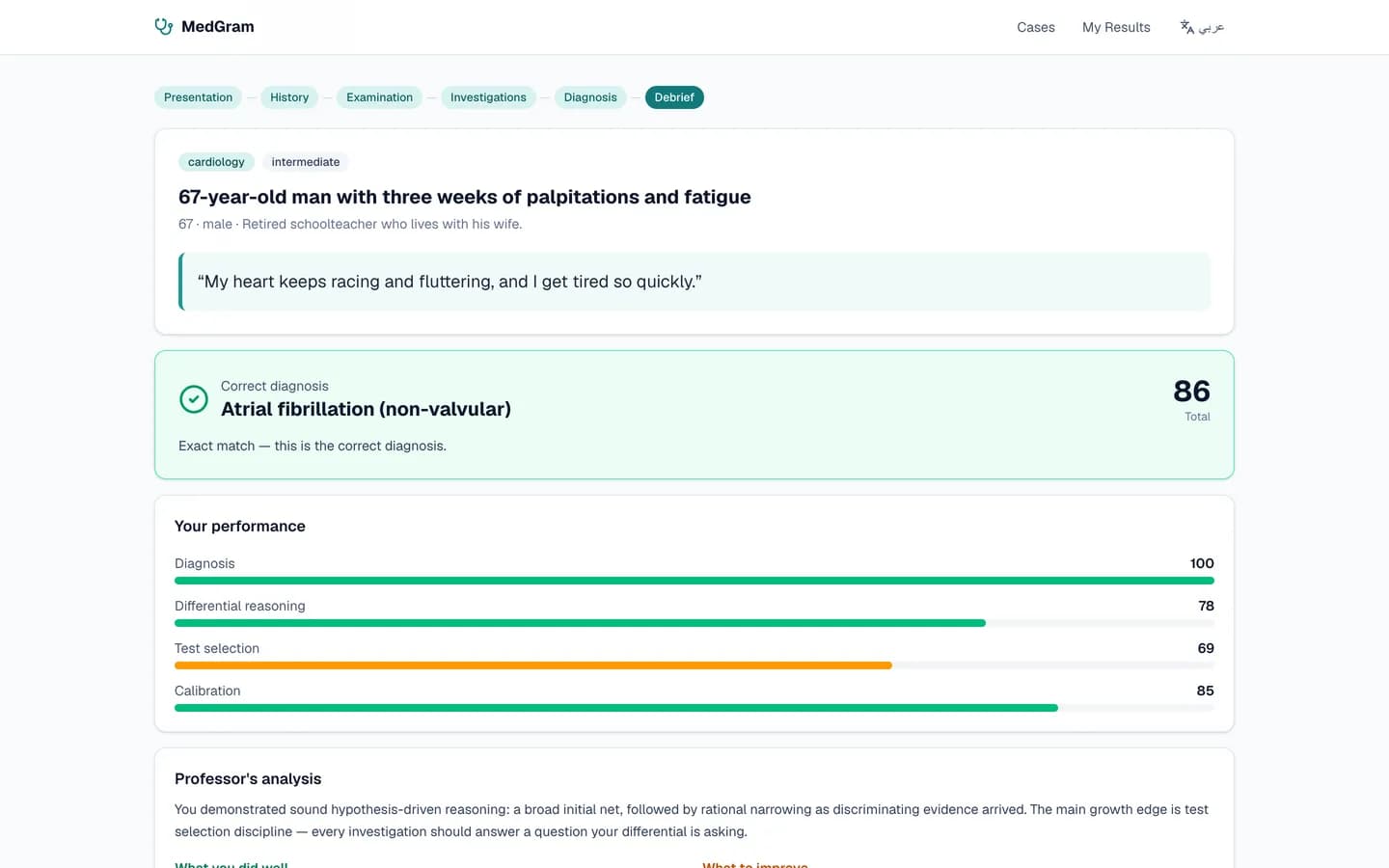The image size is (1389, 868).
Task: Click the "Professor's analysis" heading
Action: (x=248, y=778)
